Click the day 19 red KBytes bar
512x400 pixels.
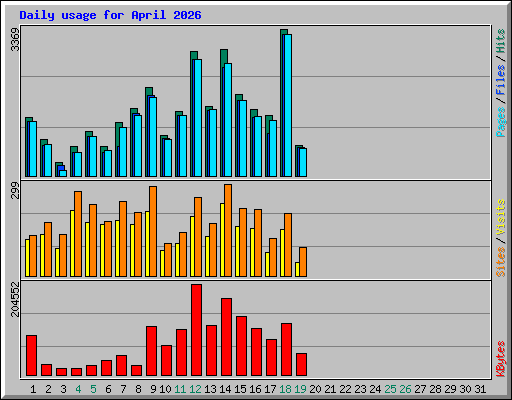pyautogui.click(x=301, y=365)
